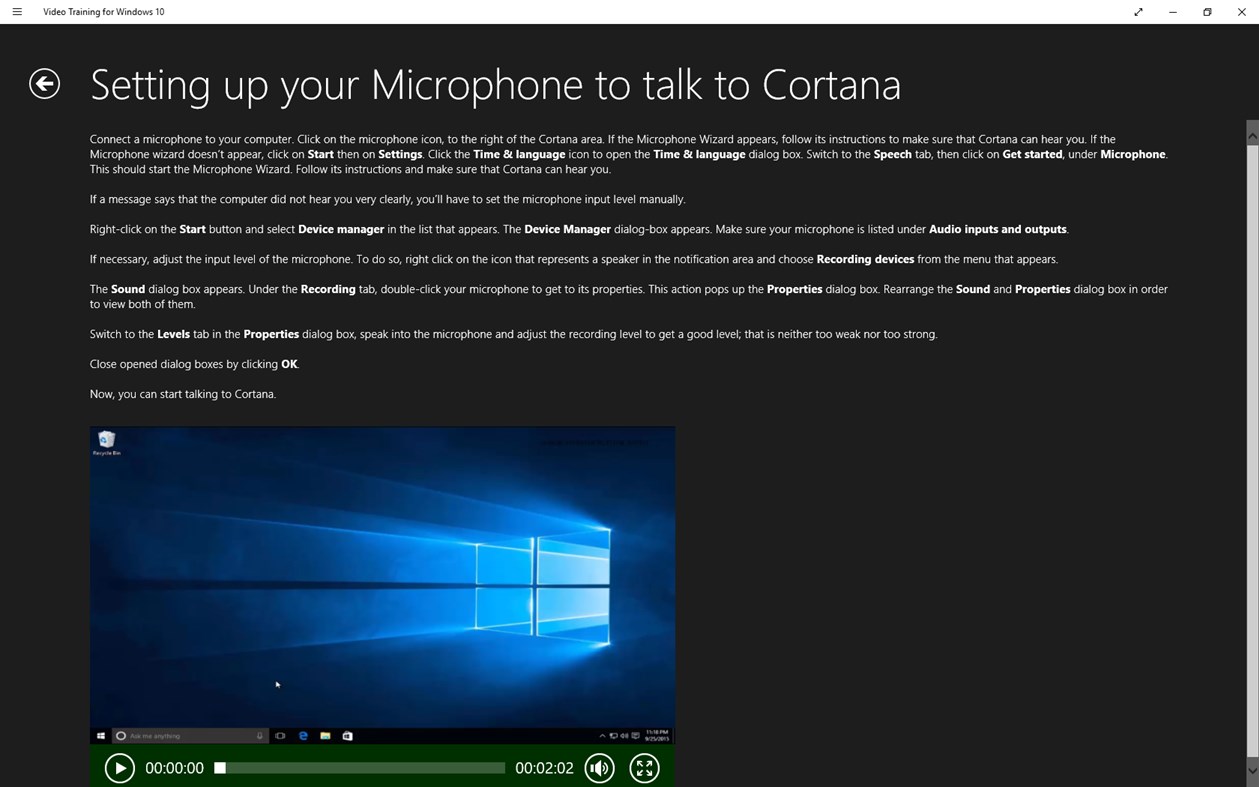Screen dimensions: 1259x787
Task: Click the volume icon in the video's system tray
Action: click(625, 735)
